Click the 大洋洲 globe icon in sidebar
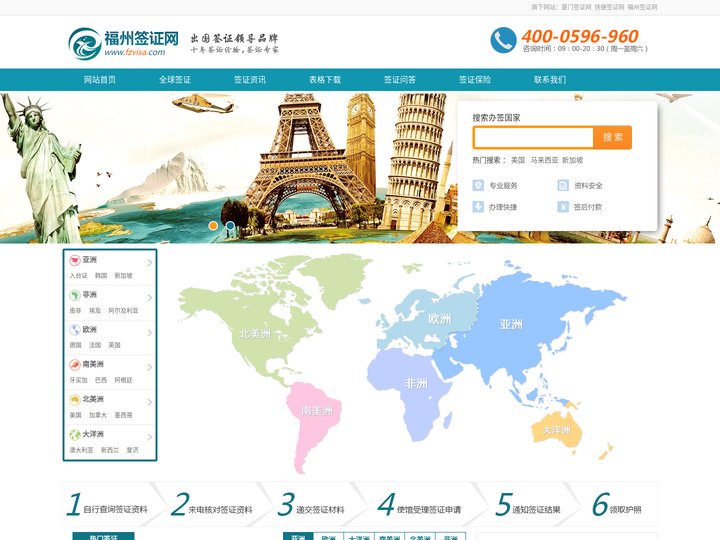720x540 pixels. (75, 434)
